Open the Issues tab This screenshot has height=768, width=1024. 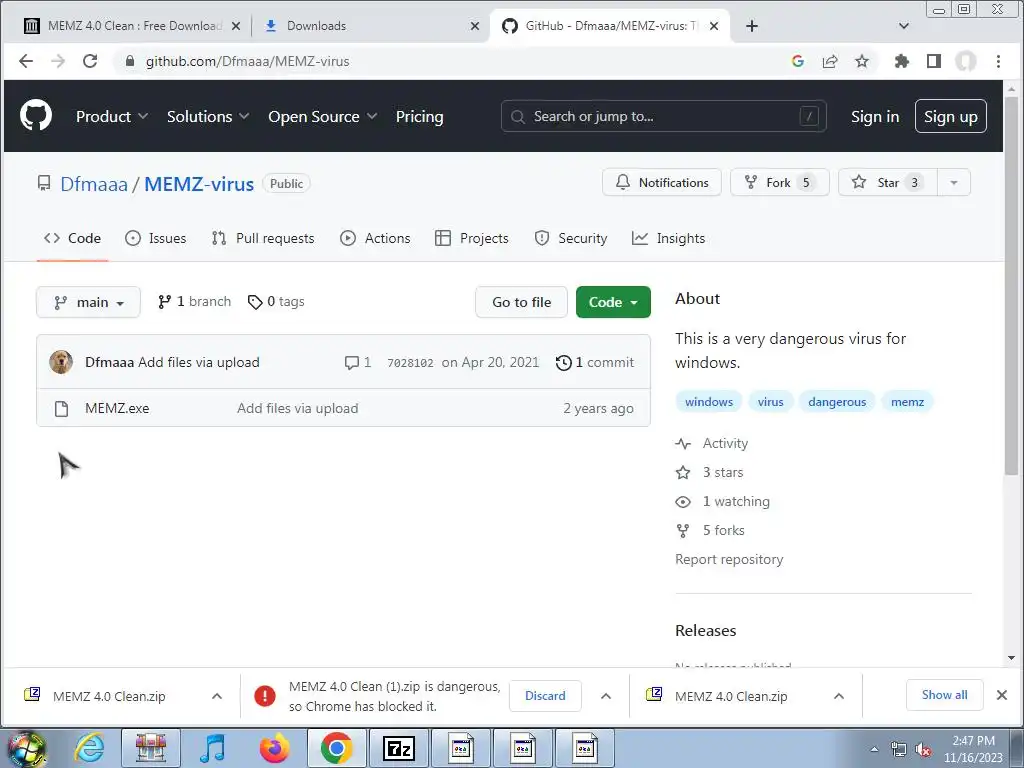click(155, 238)
